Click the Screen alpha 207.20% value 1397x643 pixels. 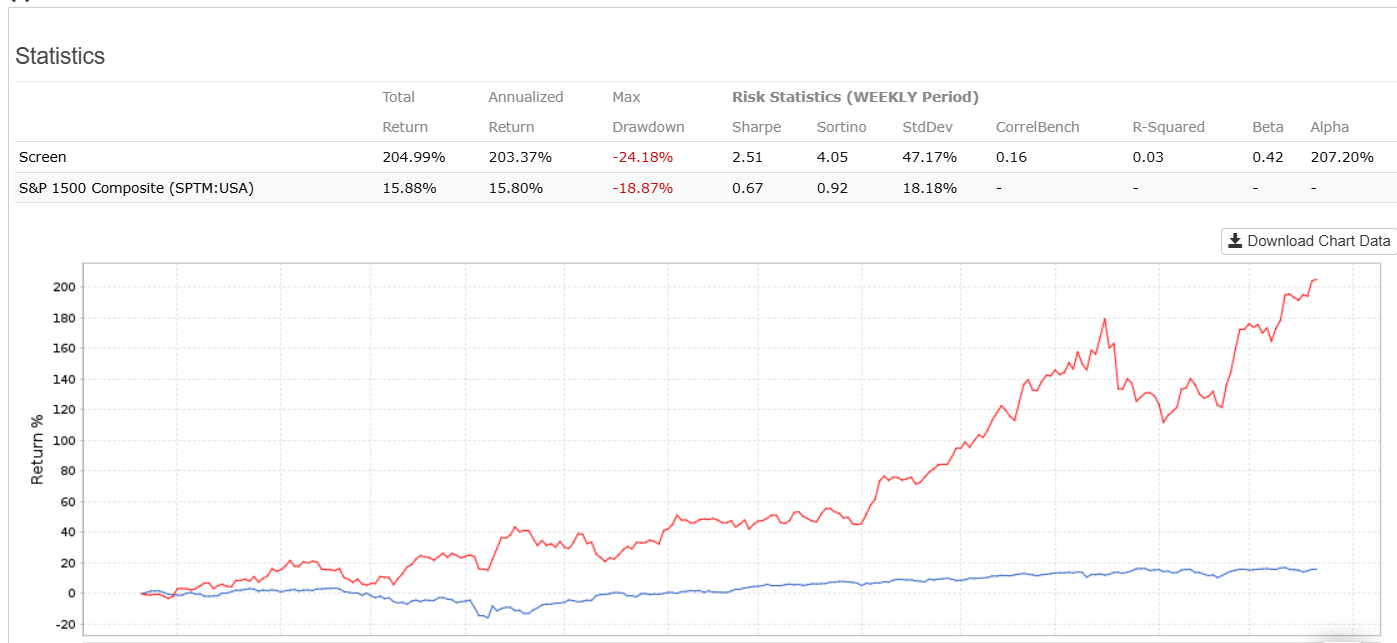coord(1342,157)
